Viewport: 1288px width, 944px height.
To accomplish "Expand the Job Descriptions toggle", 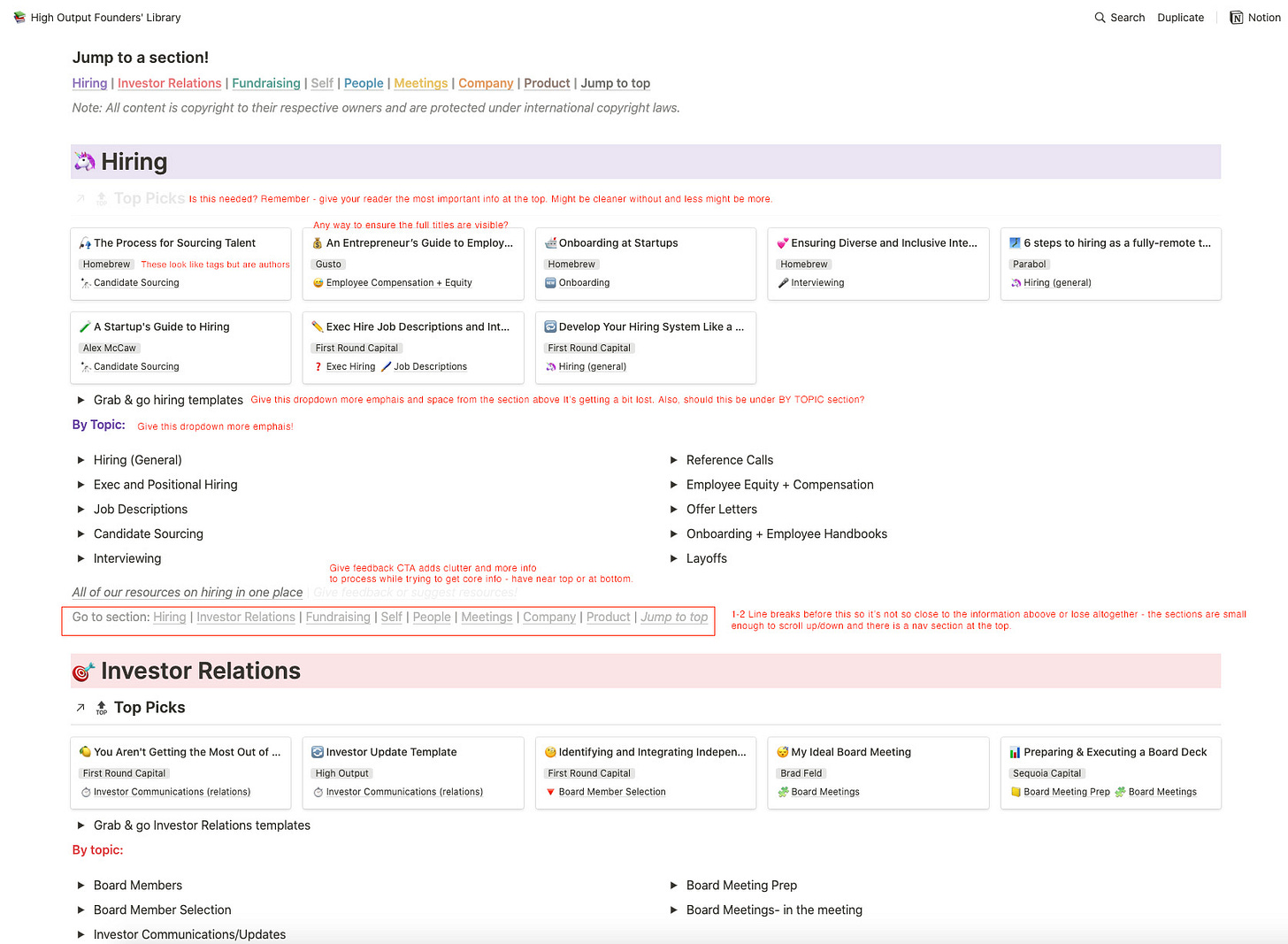I will coord(80,510).
